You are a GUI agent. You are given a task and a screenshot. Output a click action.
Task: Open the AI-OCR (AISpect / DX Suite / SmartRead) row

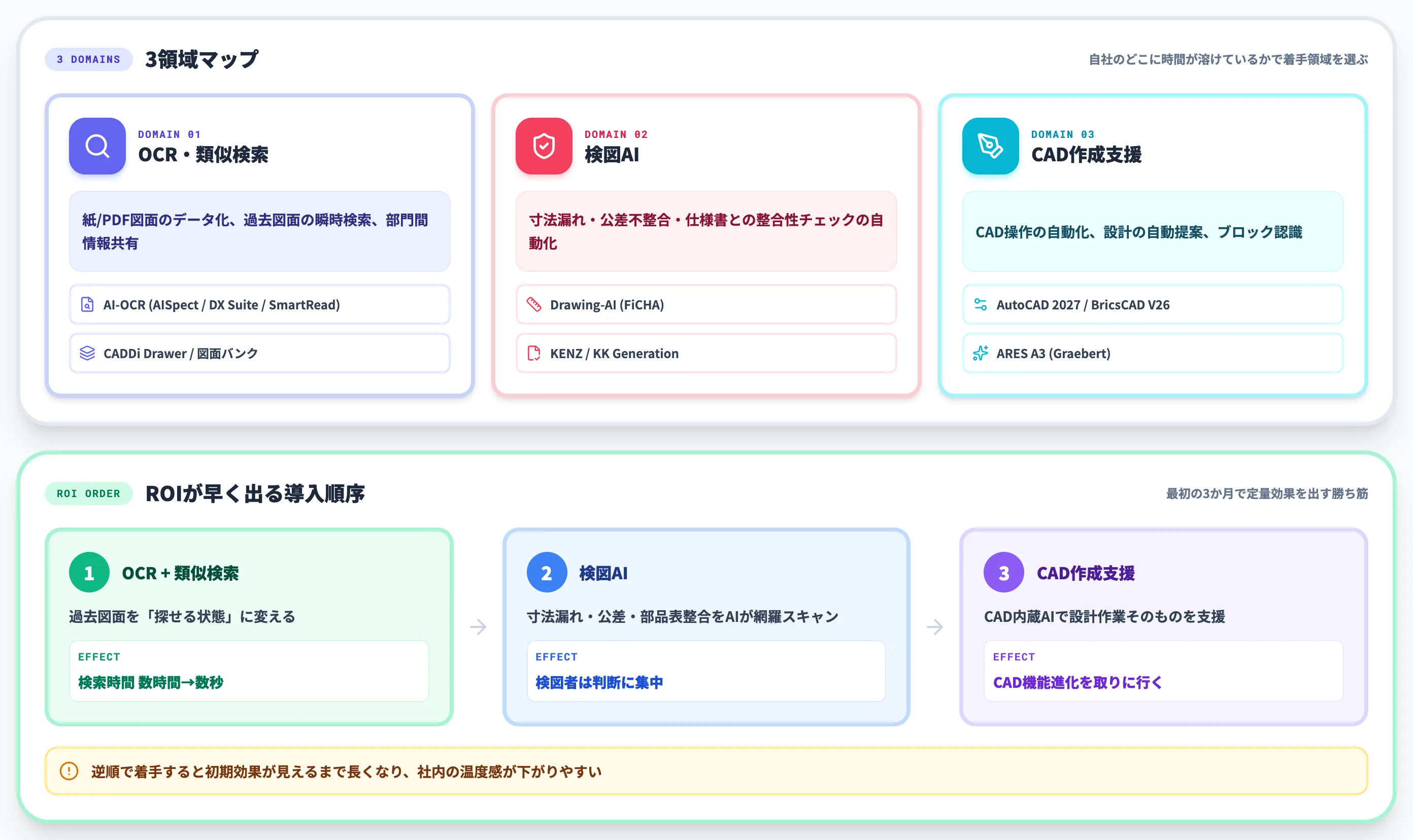[259, 304]
